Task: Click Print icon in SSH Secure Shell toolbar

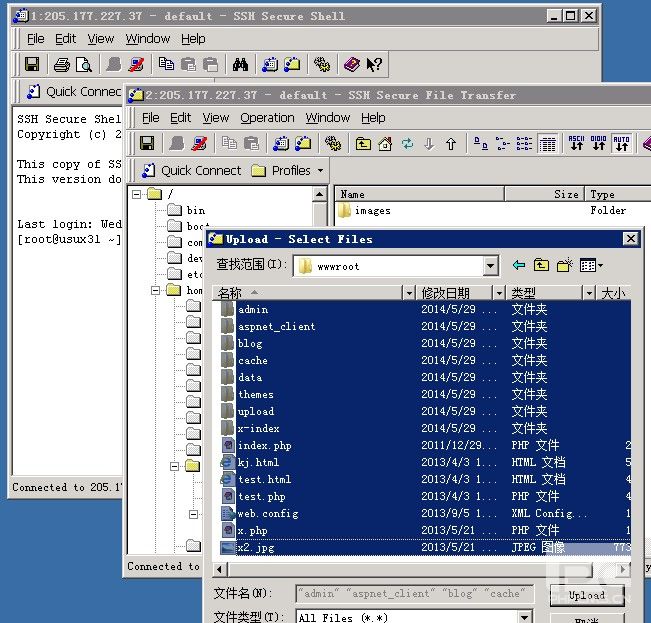Action: tap(62, 64)
